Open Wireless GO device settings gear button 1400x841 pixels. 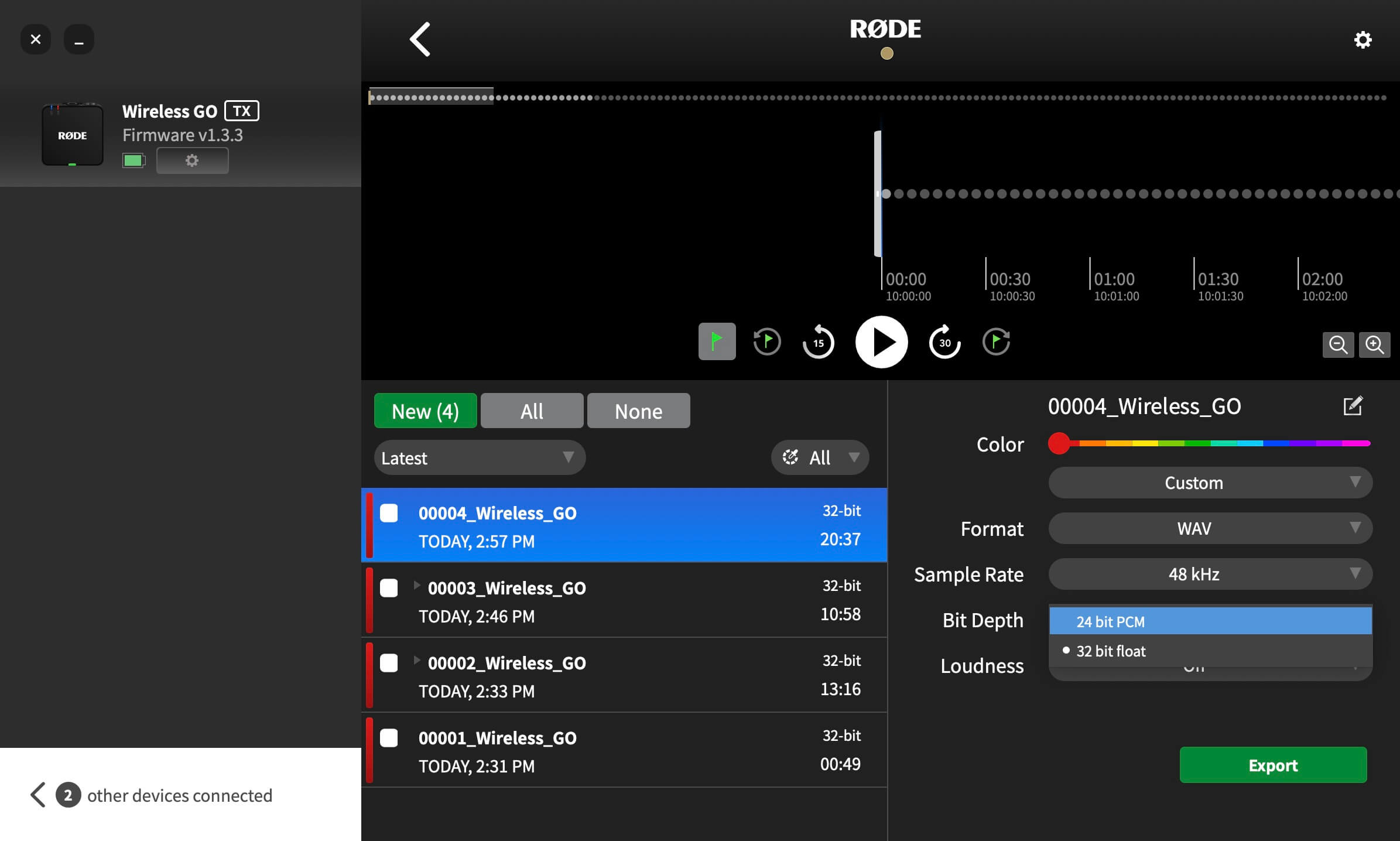click(192, 160)
